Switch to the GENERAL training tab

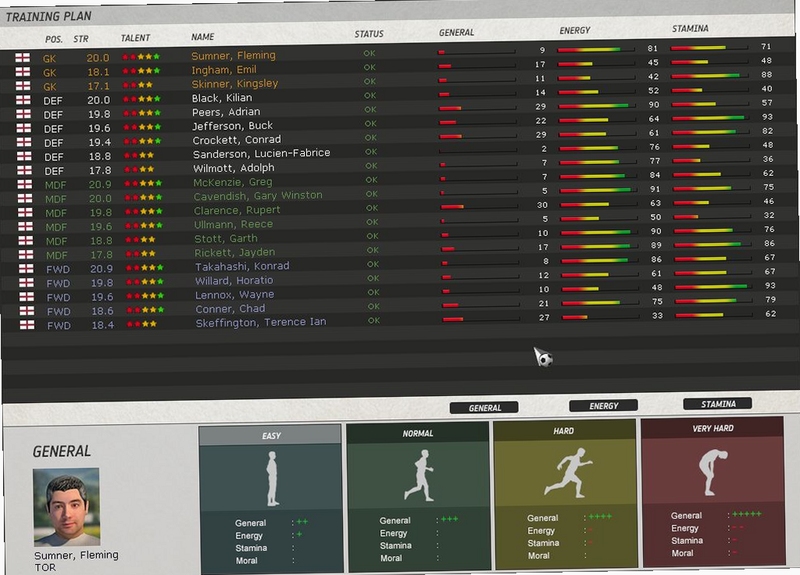(x=484, y=408)
